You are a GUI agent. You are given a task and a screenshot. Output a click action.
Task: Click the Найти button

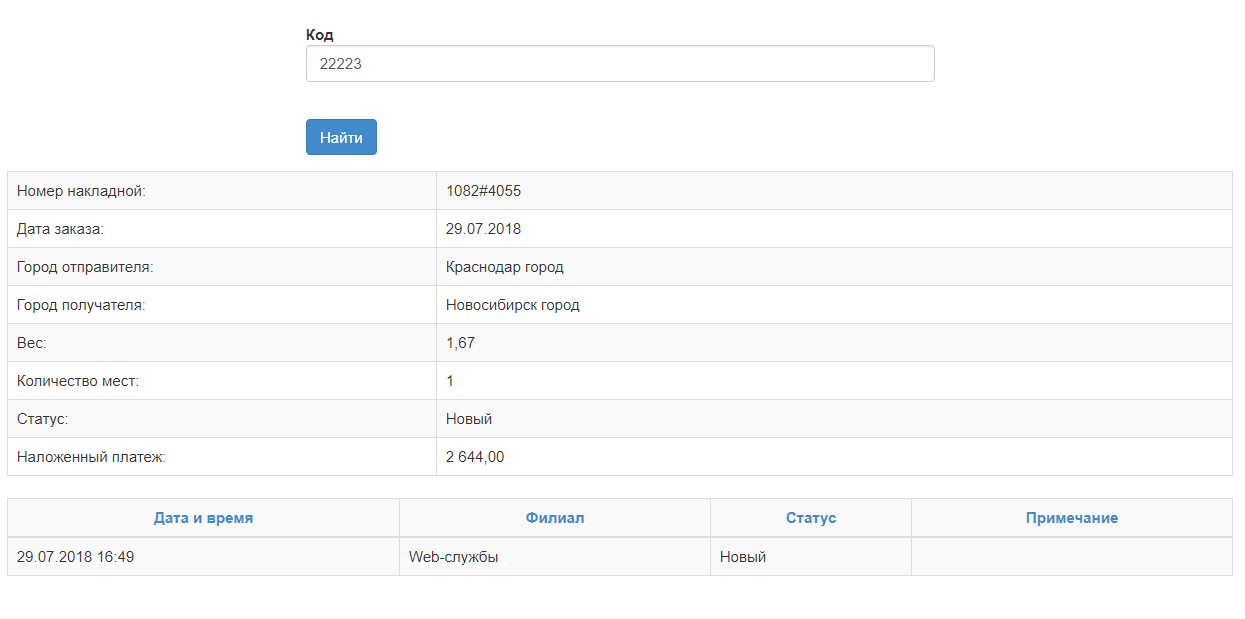point(341,137)
